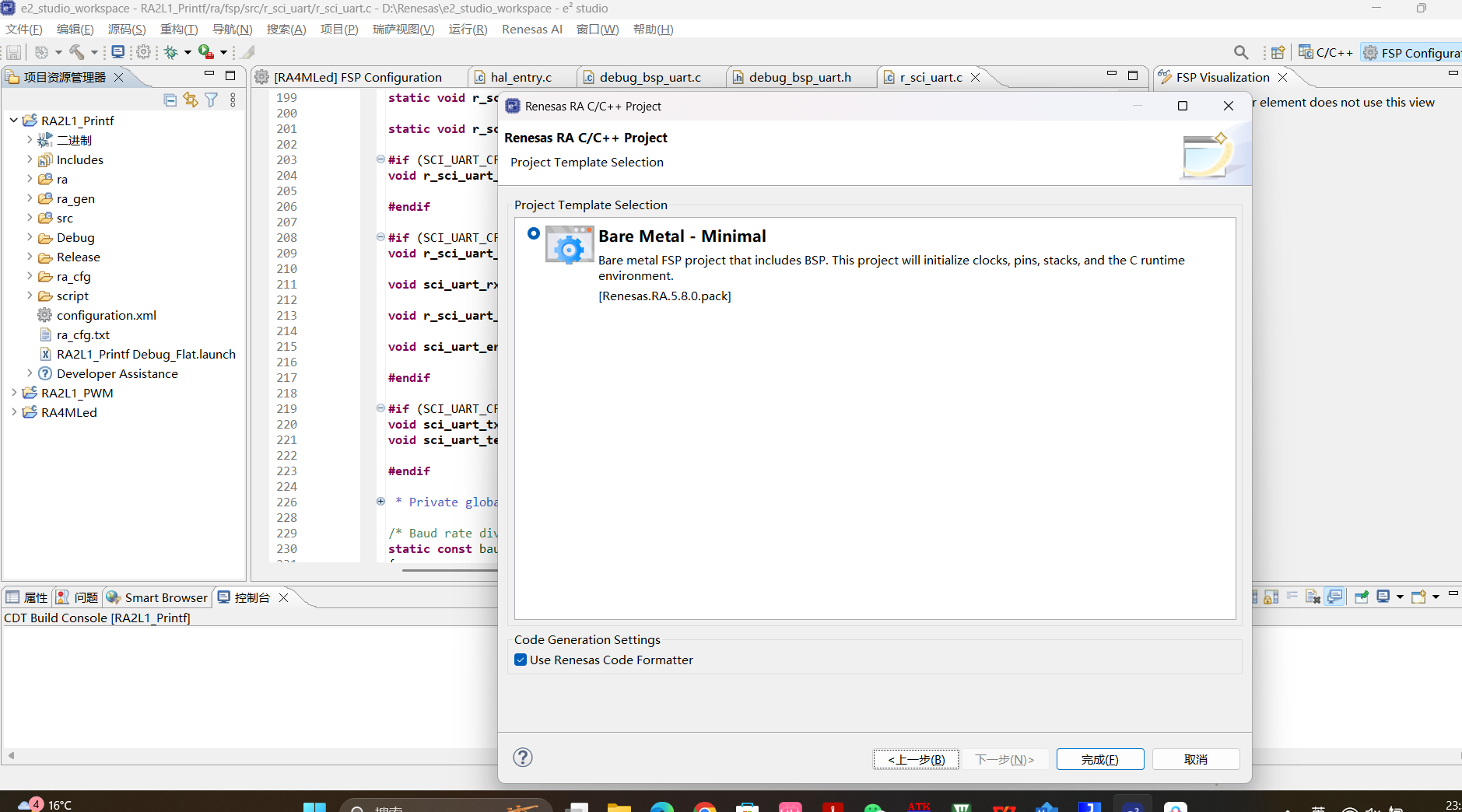This screenshot has height=812, width=1462.
Task: Expand folded block at line 203
Action: (380, 159)
